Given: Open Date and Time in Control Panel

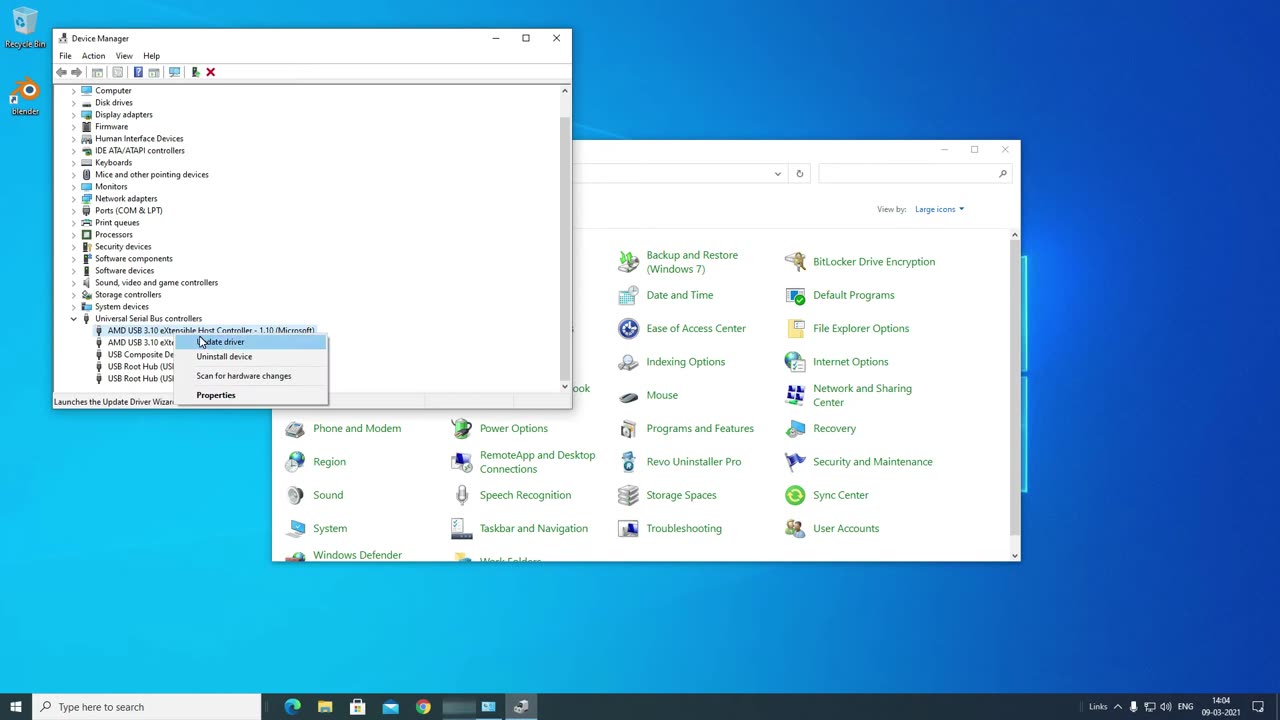Looking at the screenshot, I should pos(680,295).
